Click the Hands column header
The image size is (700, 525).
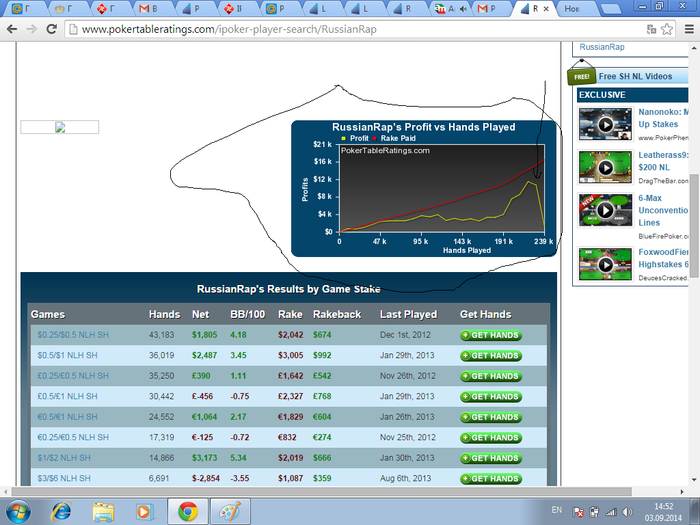(164, 315)
